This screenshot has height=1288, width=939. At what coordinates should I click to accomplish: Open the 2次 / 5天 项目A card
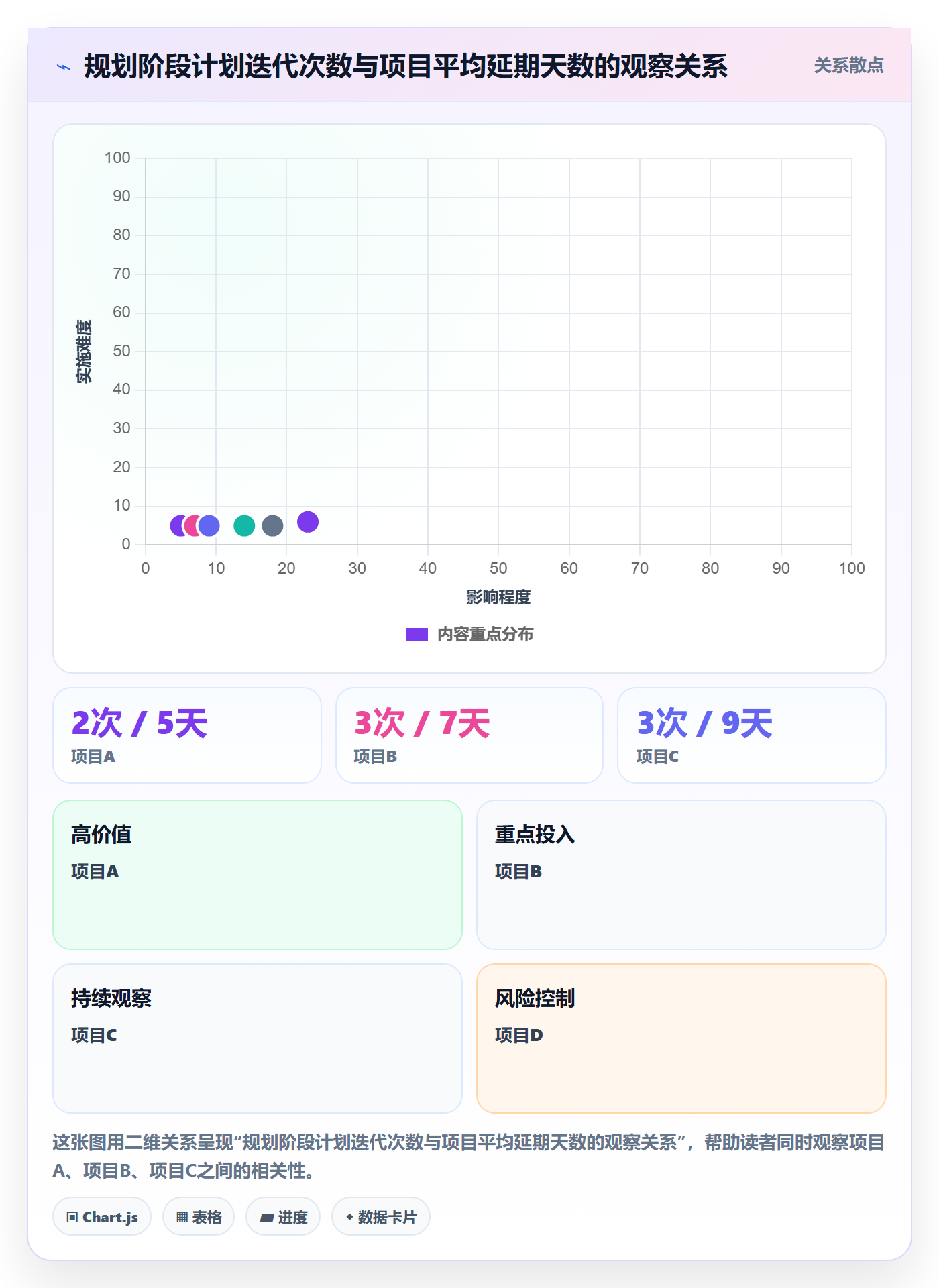click(187, 735)
